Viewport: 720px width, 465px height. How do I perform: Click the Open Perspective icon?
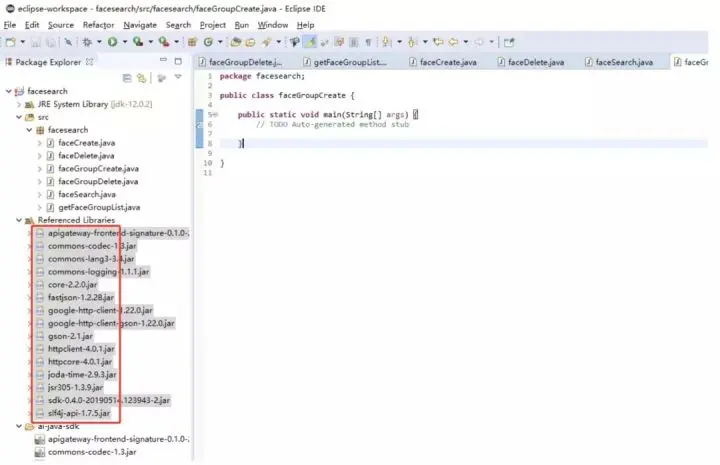click(509, 42)
